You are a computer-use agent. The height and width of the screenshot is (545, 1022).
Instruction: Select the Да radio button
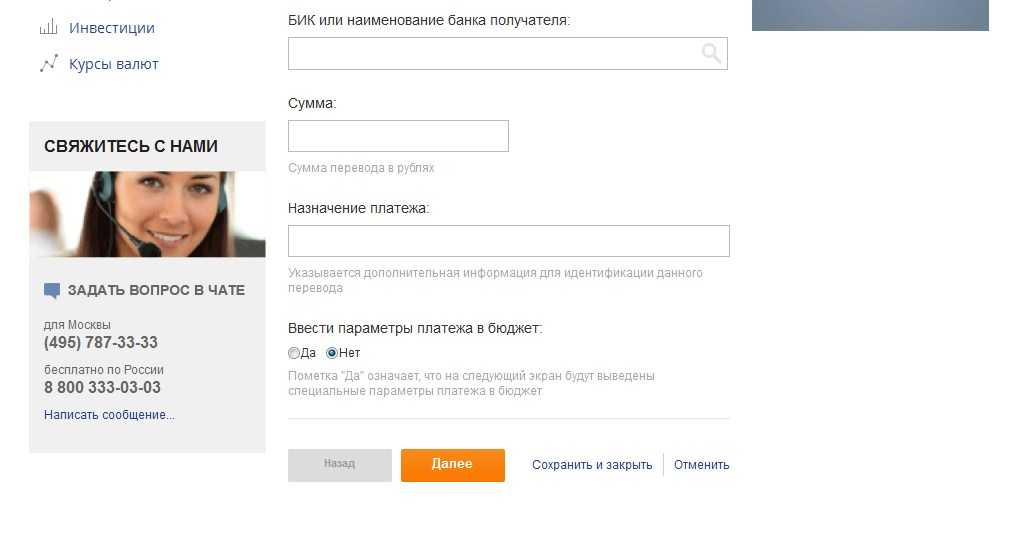tap(294, 353)
